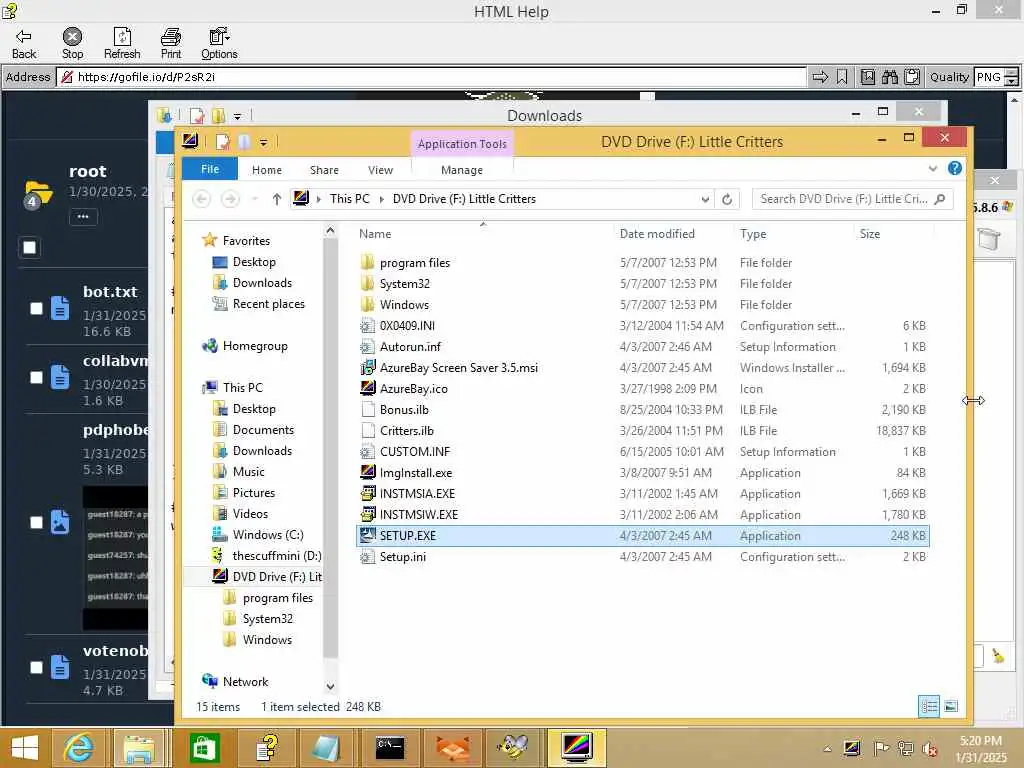Click the Stop icon in HTML Help

(72, 43)
